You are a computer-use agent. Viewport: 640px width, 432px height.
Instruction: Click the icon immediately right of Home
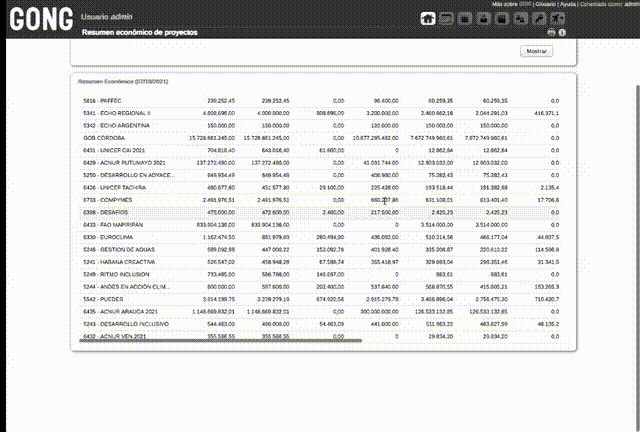click(x=447, y=18)
